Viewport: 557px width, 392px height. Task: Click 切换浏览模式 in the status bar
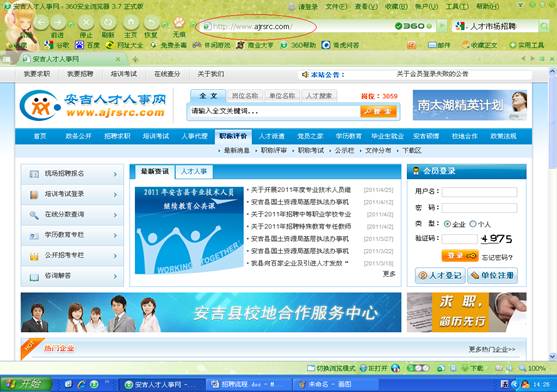pyautogui.click(x=331, y=368)
